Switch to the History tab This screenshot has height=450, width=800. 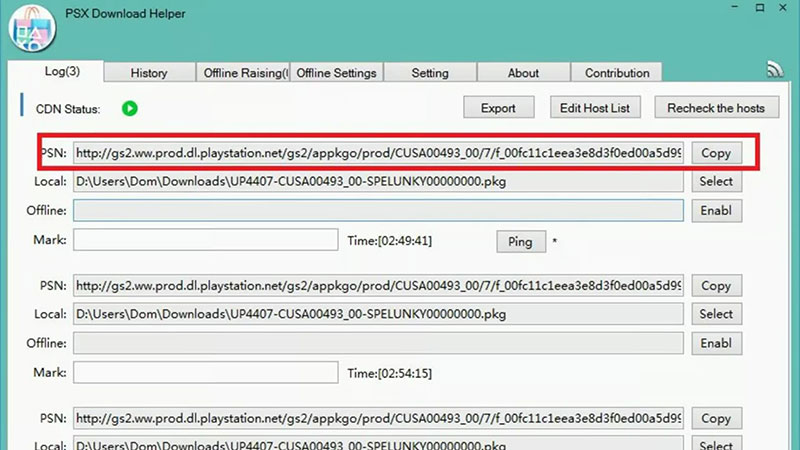[149, 73]
